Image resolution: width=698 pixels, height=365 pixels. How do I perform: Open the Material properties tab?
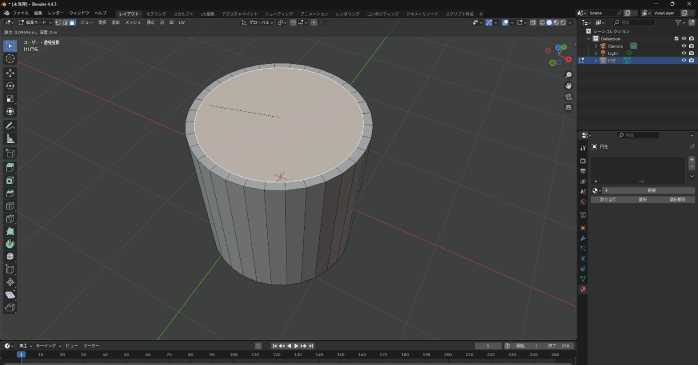(x=583, y=289)
